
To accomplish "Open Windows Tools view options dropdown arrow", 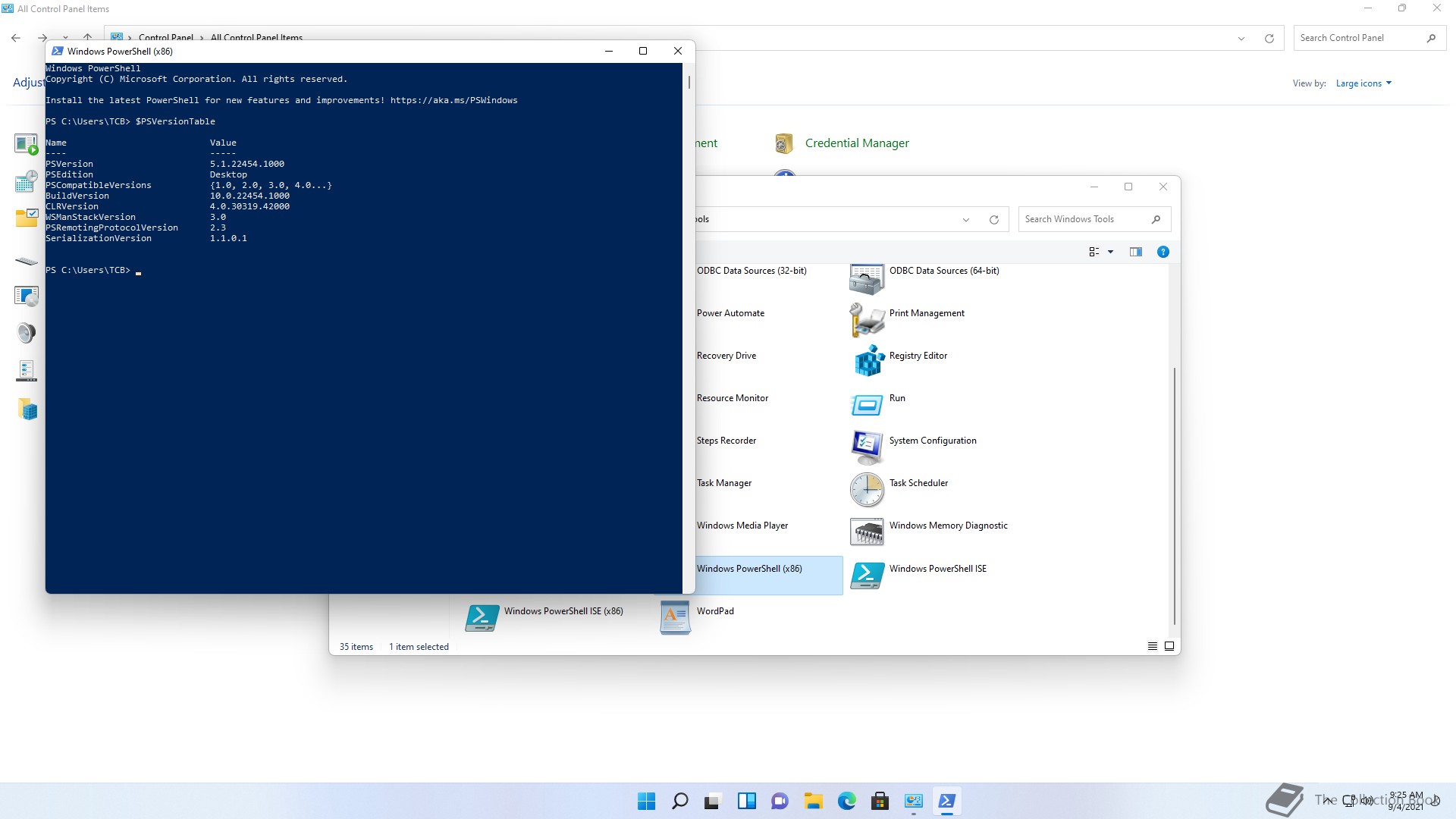I will (x=1110, y=252).
